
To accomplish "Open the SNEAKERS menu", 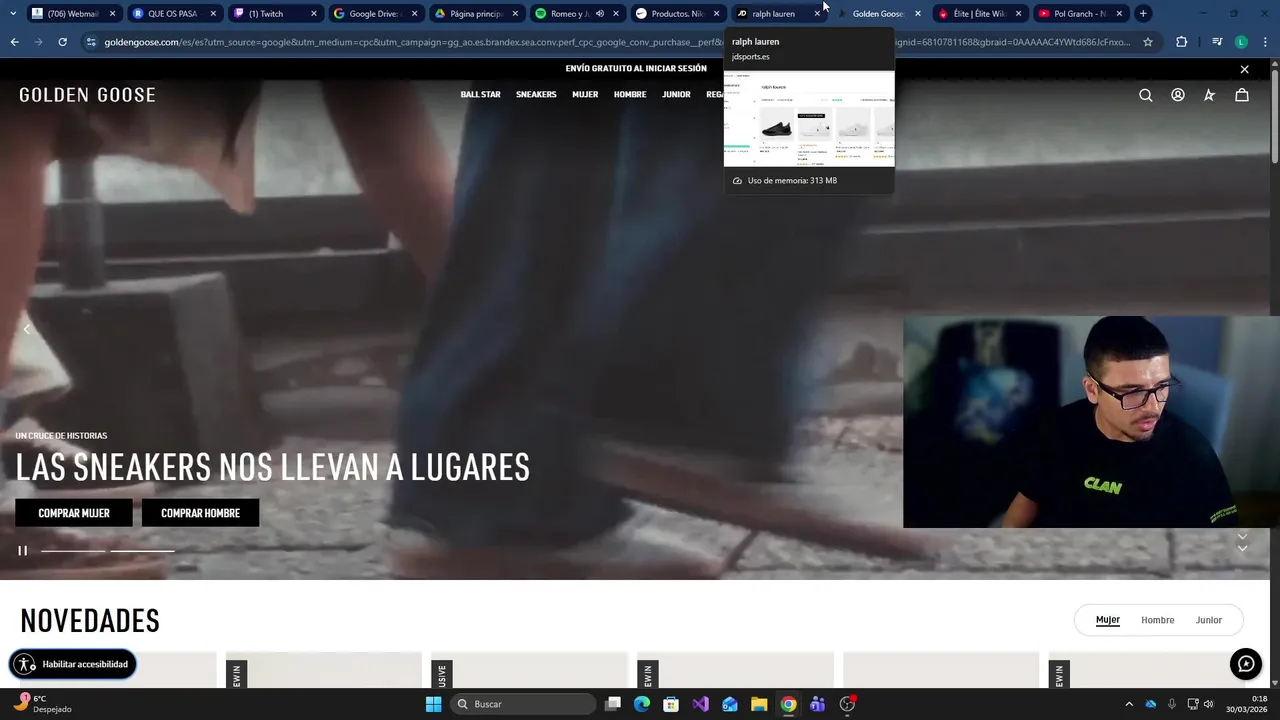I will 536,95.
